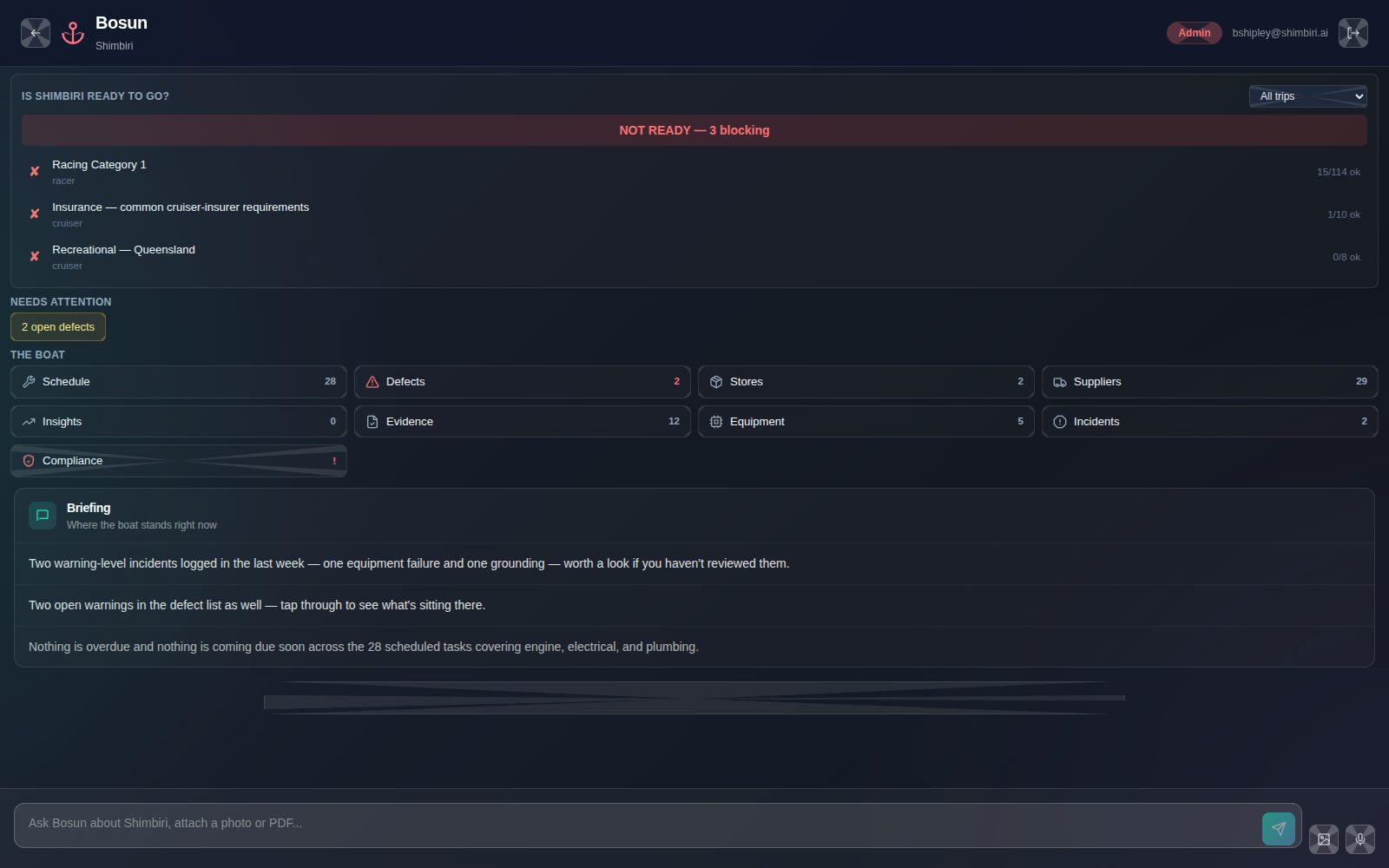Click the Evidence document icon
Image resolution: width=1389 pixels, height=868 pixels.
coord(372,422)
